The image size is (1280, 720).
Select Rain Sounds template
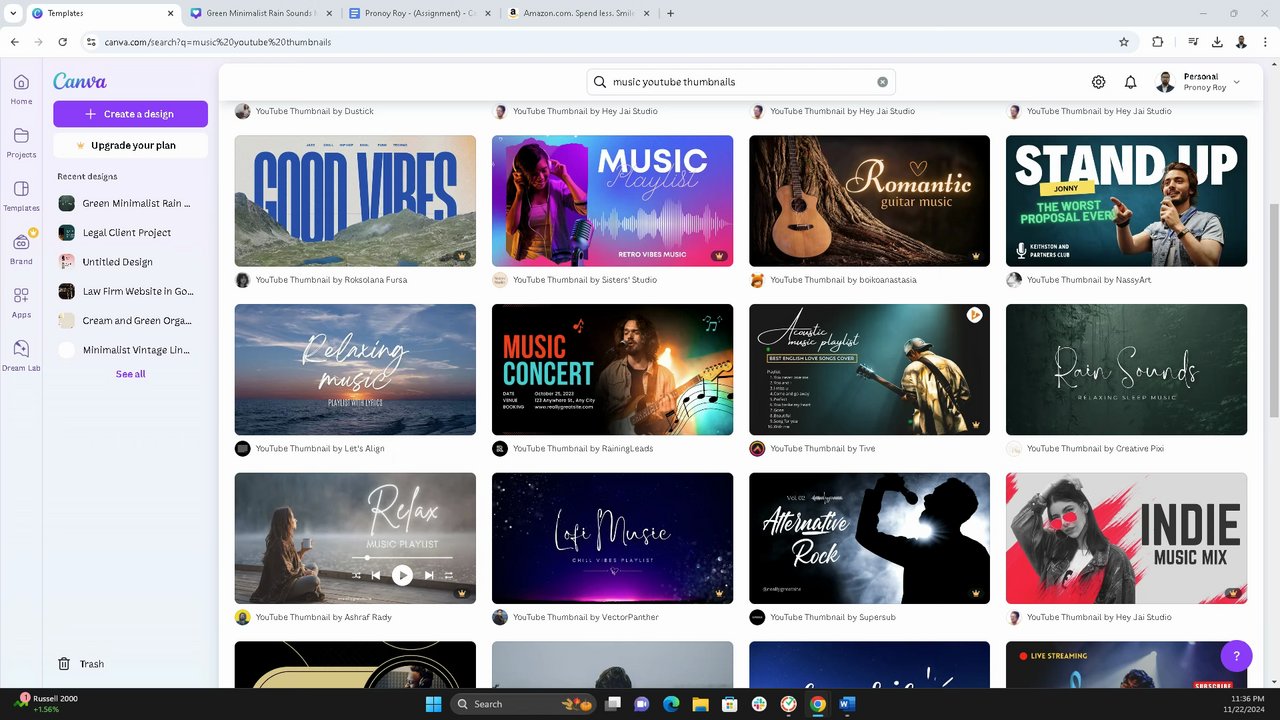point(1126,370)
